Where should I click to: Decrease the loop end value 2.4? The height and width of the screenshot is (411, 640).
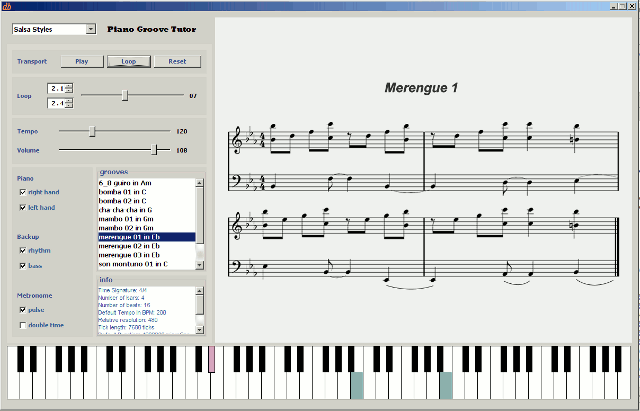(69, 106)
